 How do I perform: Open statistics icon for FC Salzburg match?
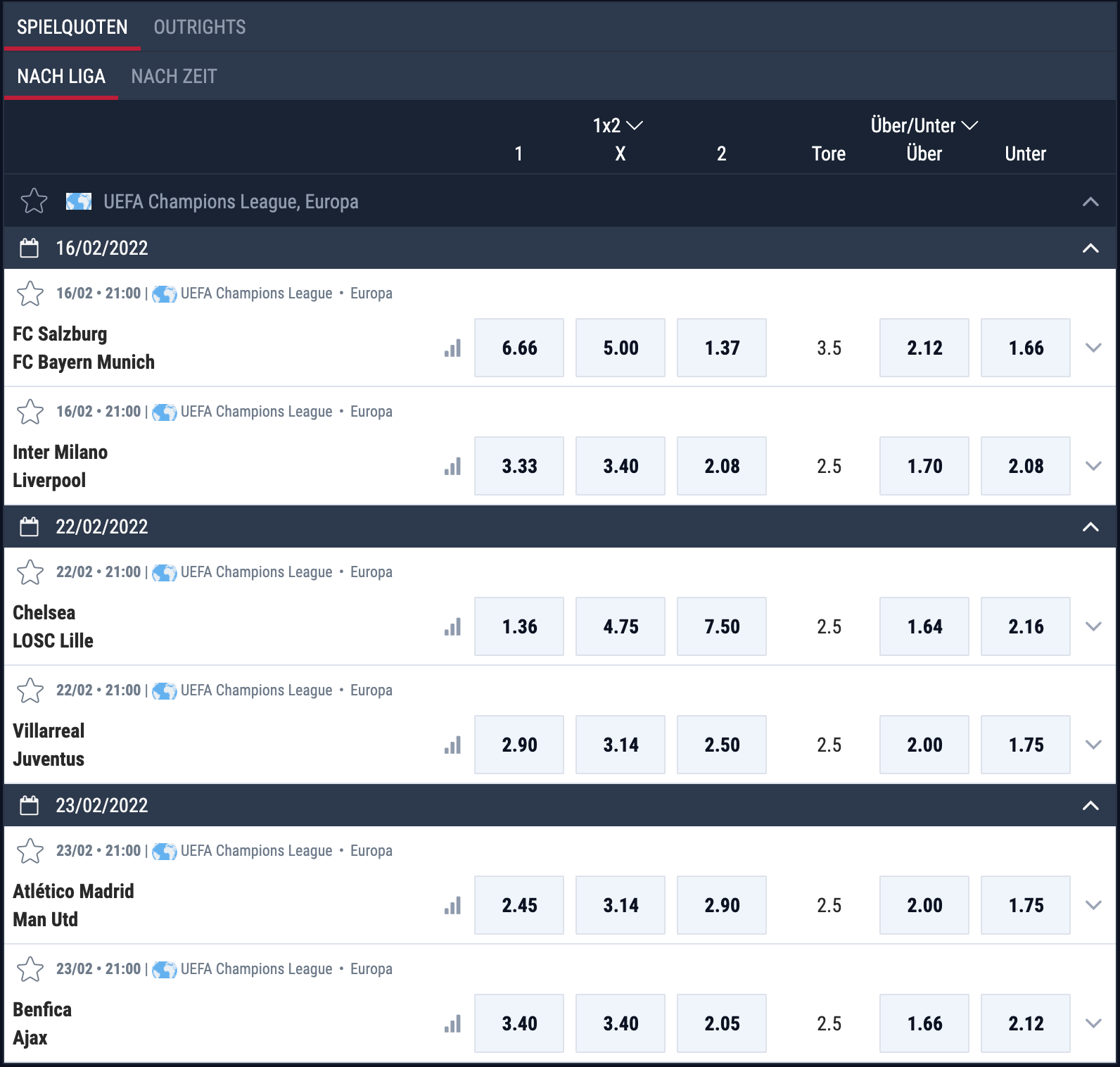[x=452, y=348]
